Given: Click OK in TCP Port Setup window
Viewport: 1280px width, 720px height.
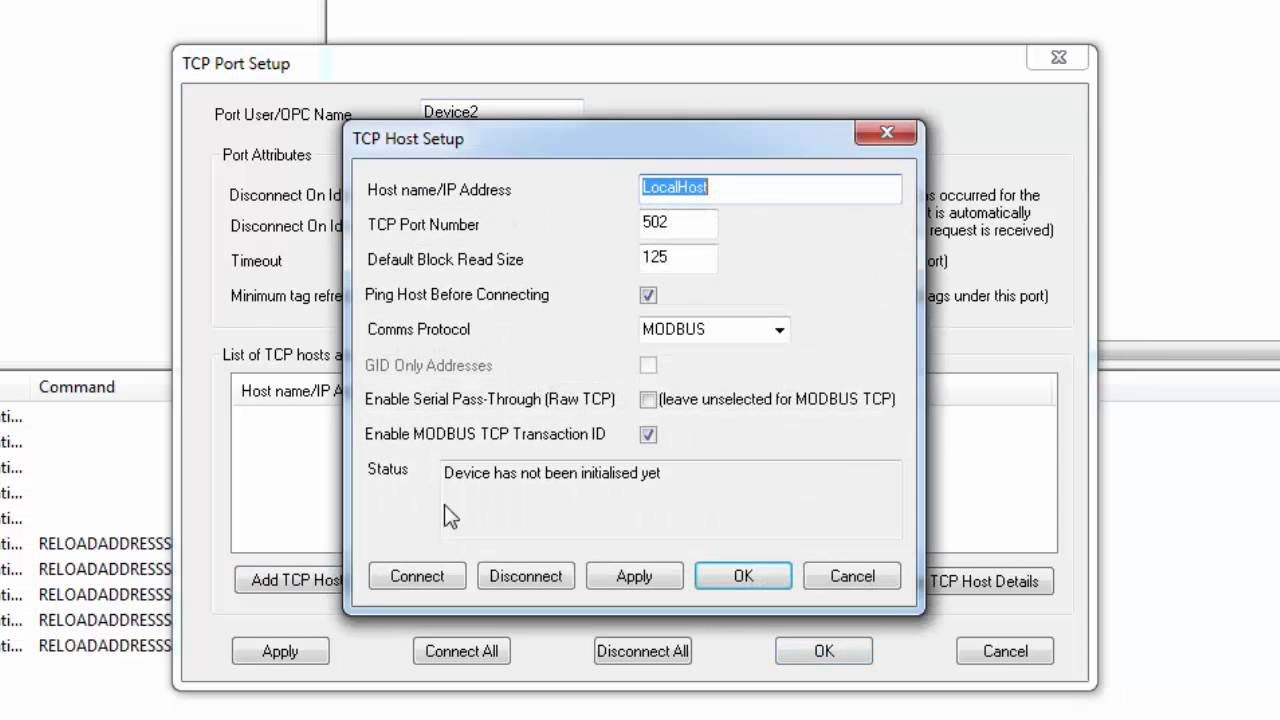Looking at the screenshot, I should 824,651.
